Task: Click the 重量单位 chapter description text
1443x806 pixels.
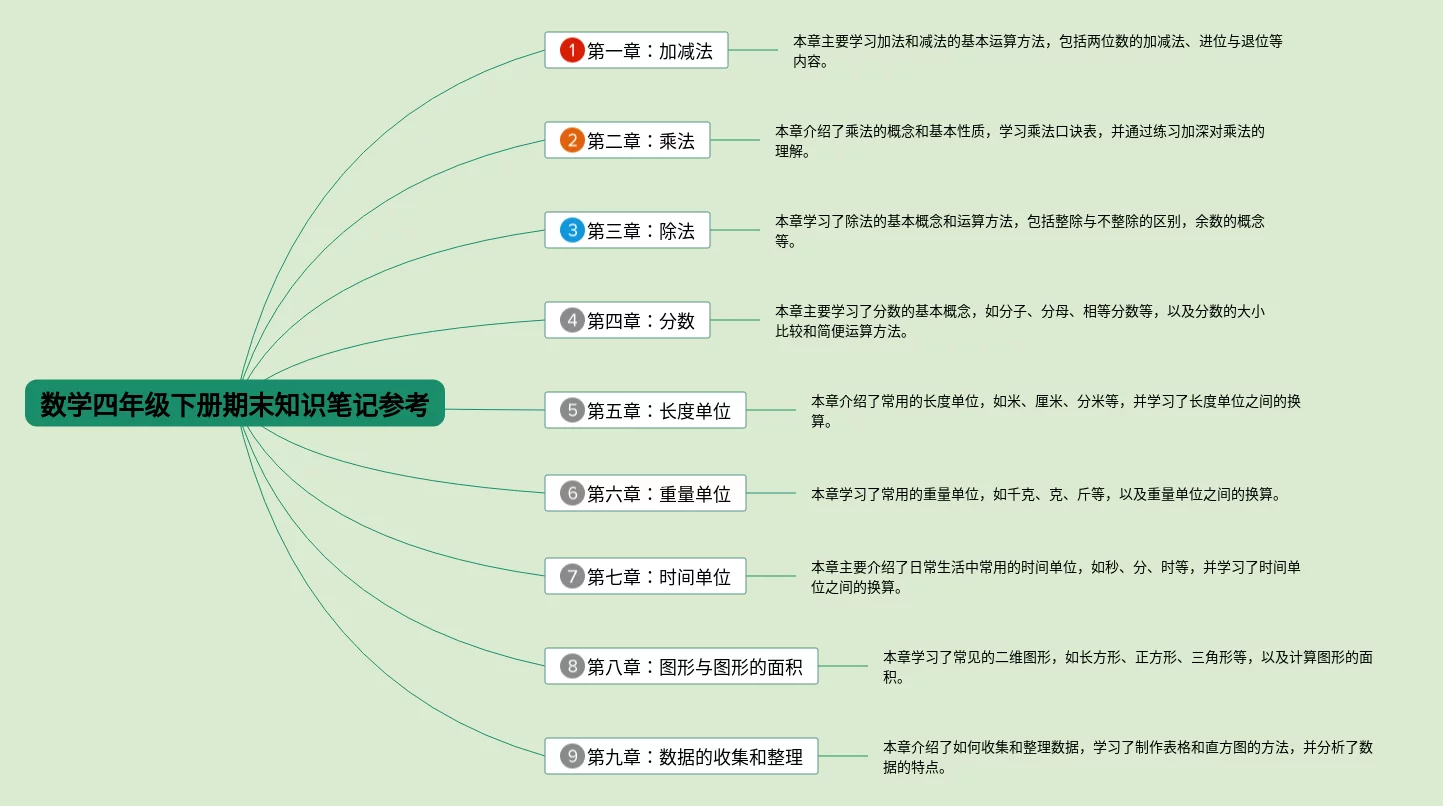Action: 1045,494
